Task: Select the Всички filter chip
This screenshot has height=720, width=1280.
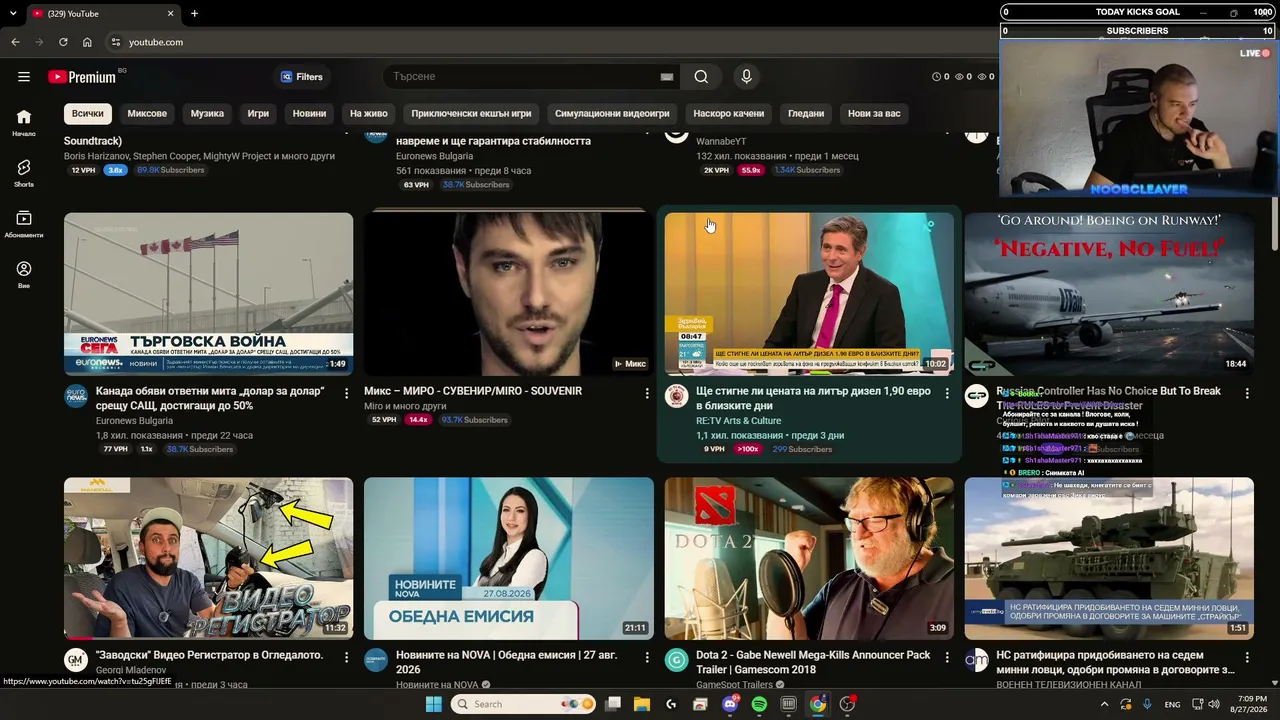Action: click(x=88, y=113)
